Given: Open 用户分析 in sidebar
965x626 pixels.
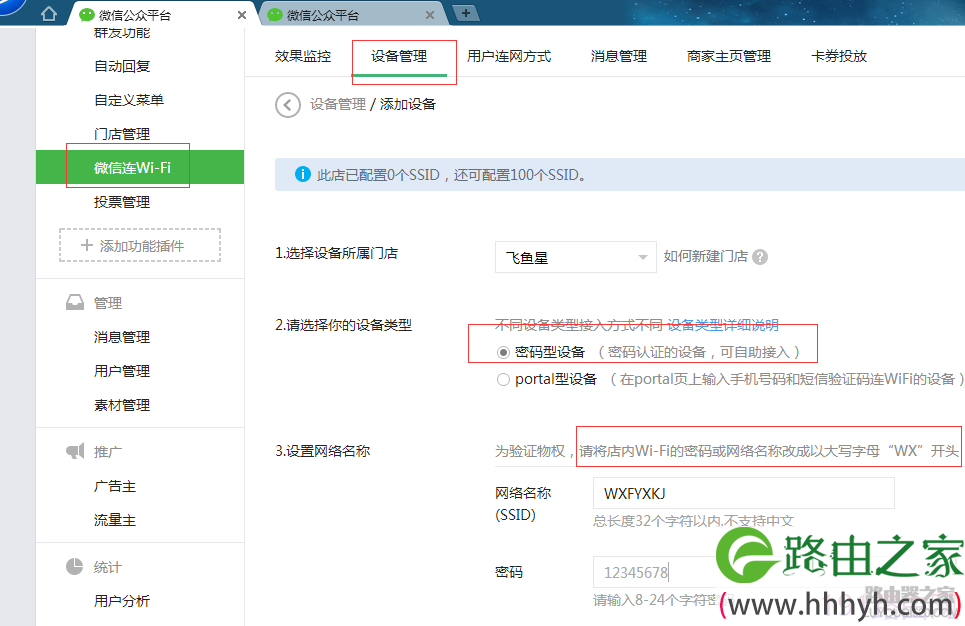Looking at the screenshot, I should [122, 601].
